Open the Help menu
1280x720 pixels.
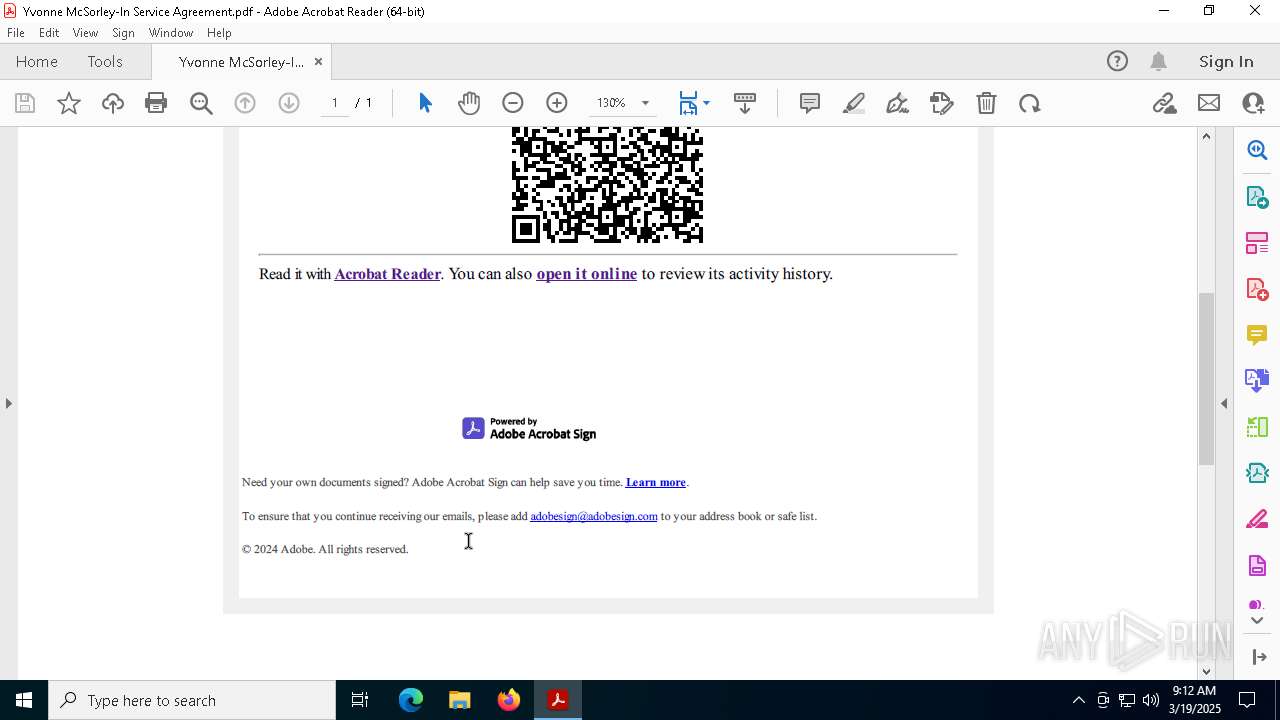coord(219,33)
